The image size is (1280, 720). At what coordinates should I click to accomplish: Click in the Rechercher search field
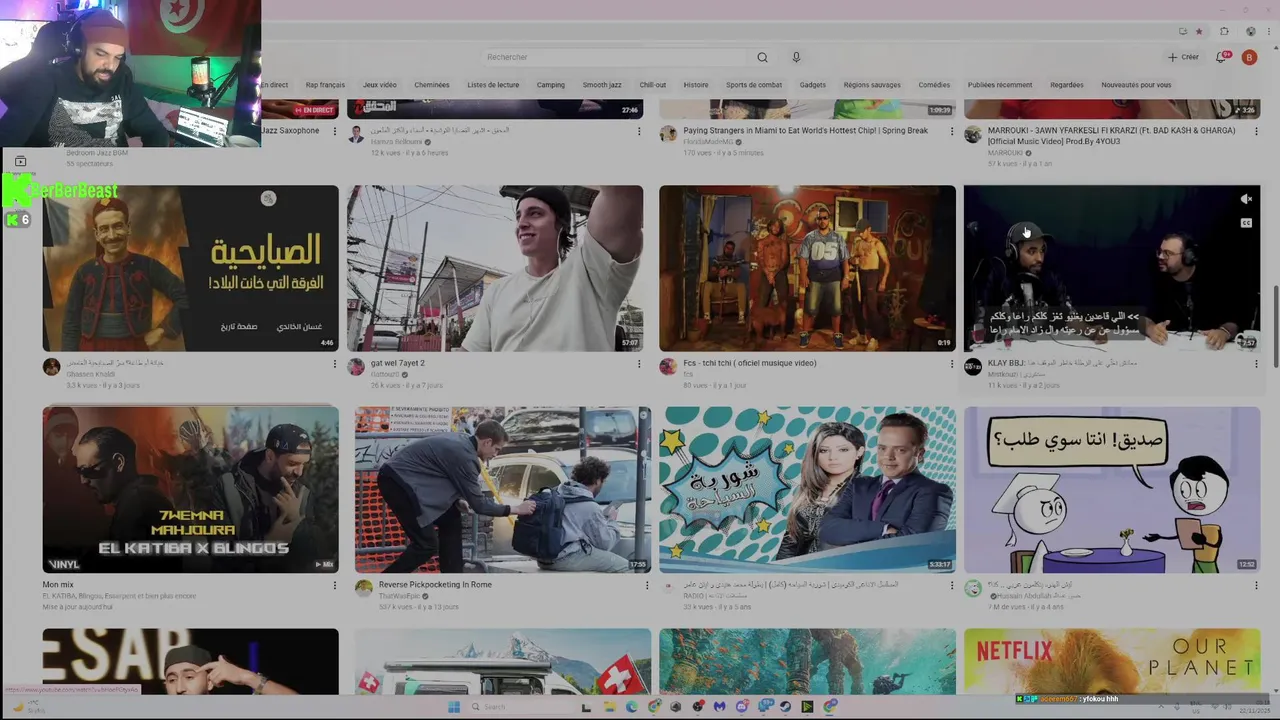tap(615, 57)
